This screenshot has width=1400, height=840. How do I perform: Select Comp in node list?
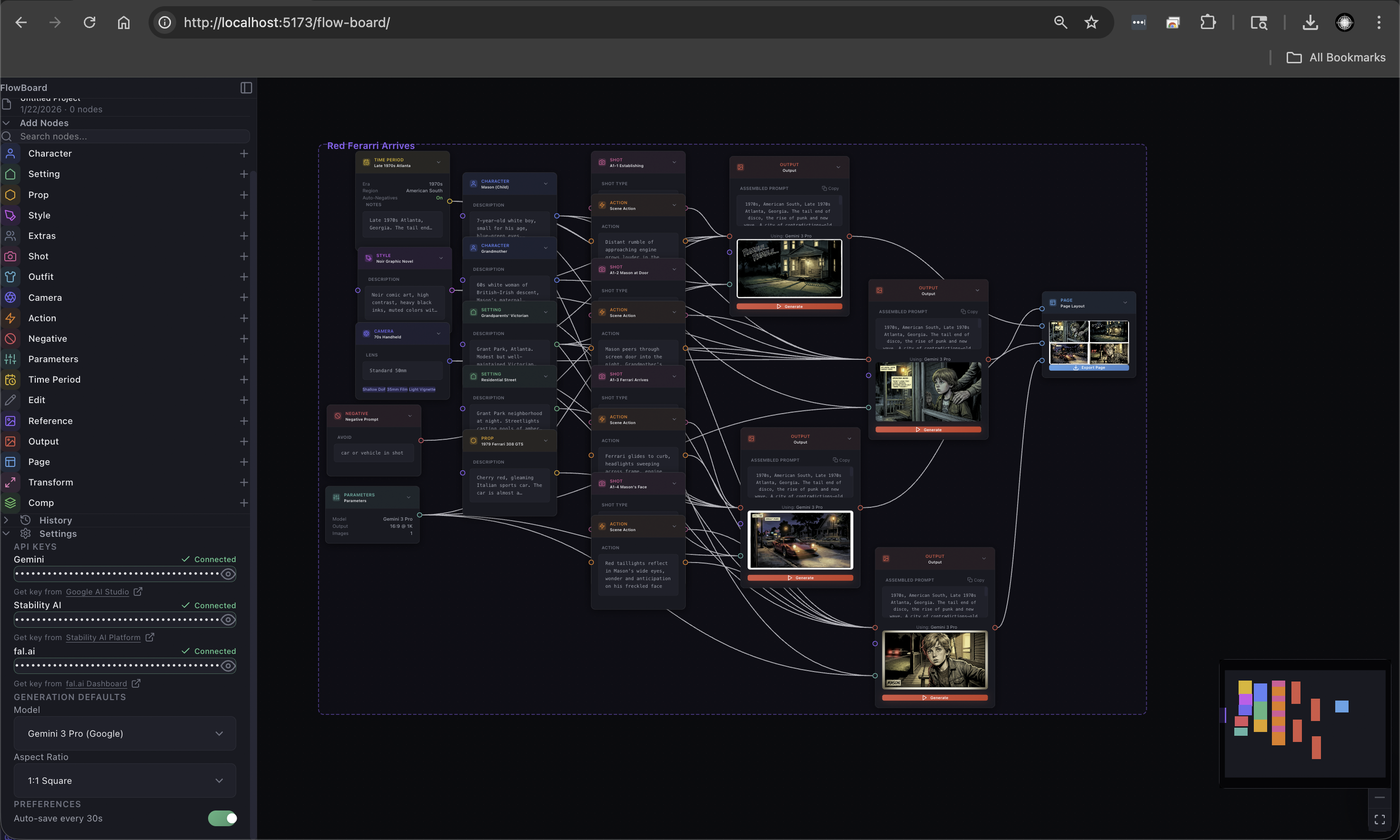click(41, 503)
